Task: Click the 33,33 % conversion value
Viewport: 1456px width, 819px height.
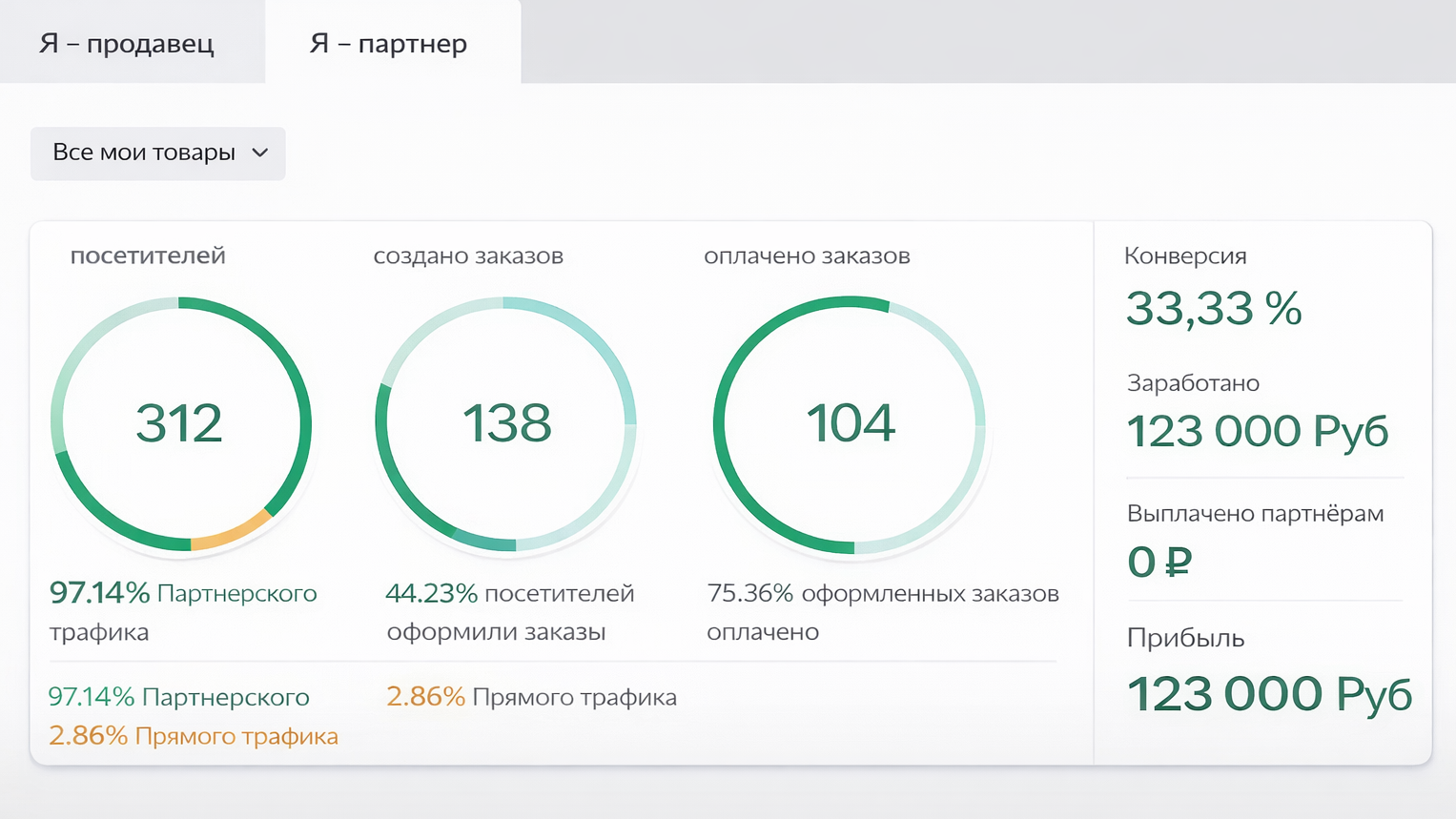Action: (1213, 308)
